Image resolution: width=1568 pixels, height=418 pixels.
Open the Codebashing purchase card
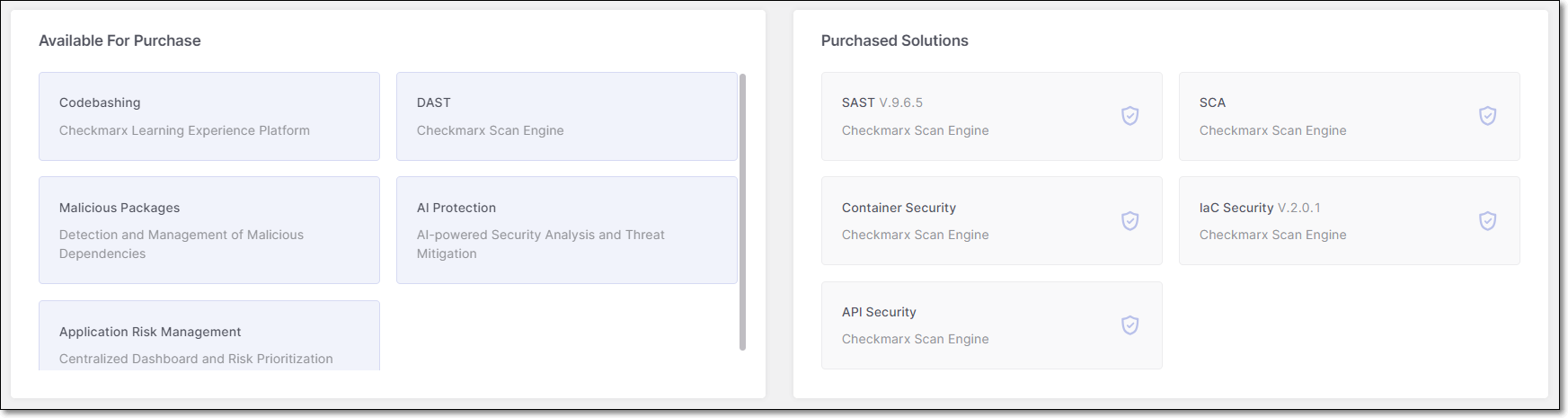click(209, 117)
